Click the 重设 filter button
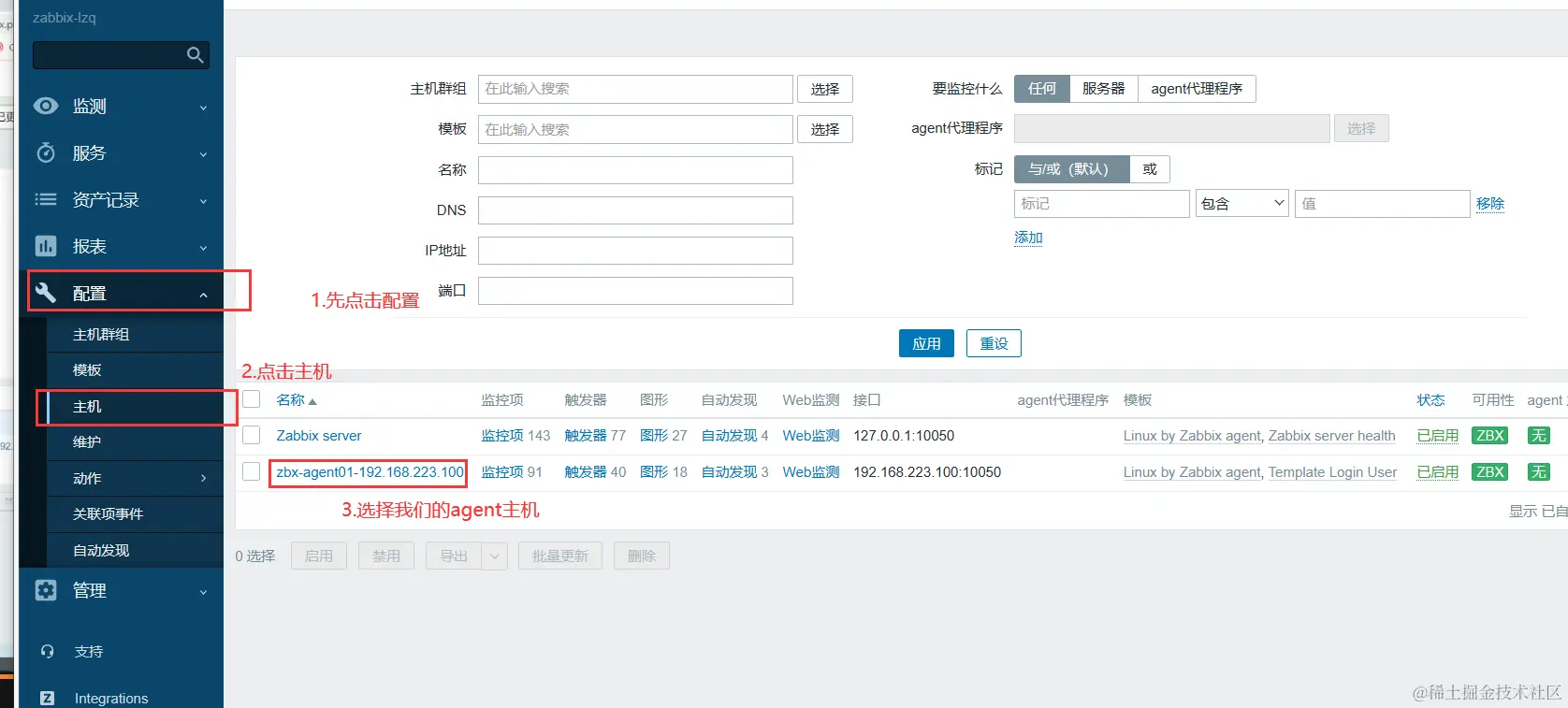Viewport: 1568px width, 708px height. coord(994,343)
